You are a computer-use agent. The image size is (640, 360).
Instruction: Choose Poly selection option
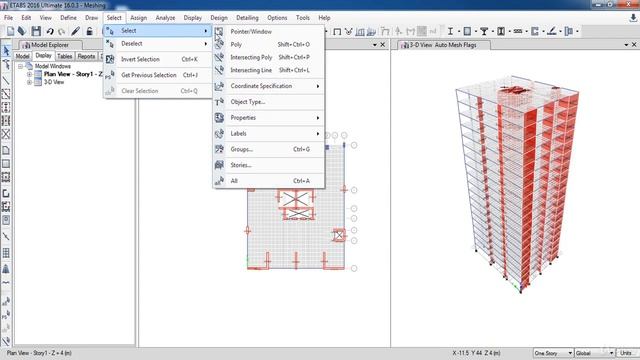point(269,44)
